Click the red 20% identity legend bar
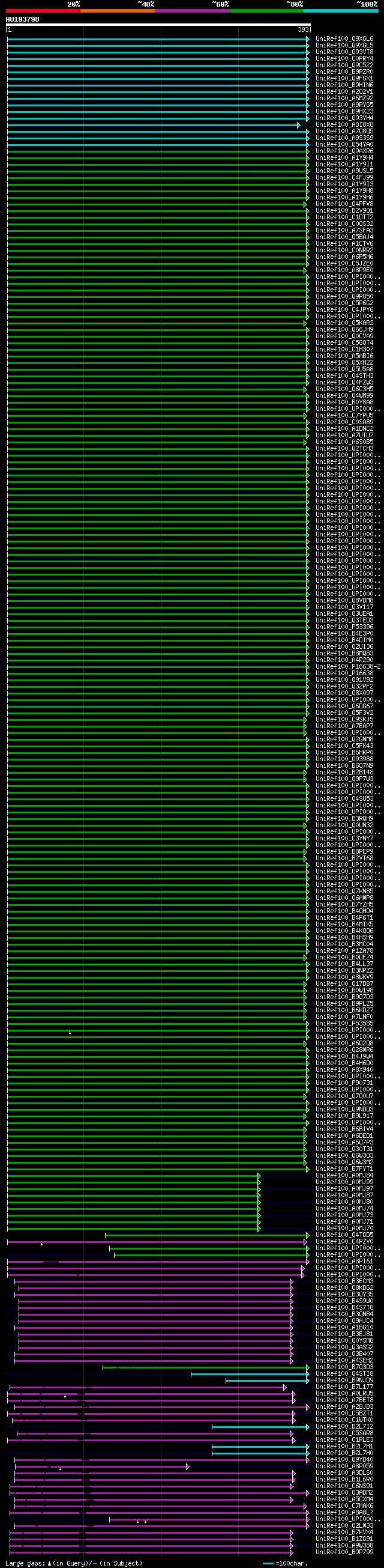 [x=43, y=11]
